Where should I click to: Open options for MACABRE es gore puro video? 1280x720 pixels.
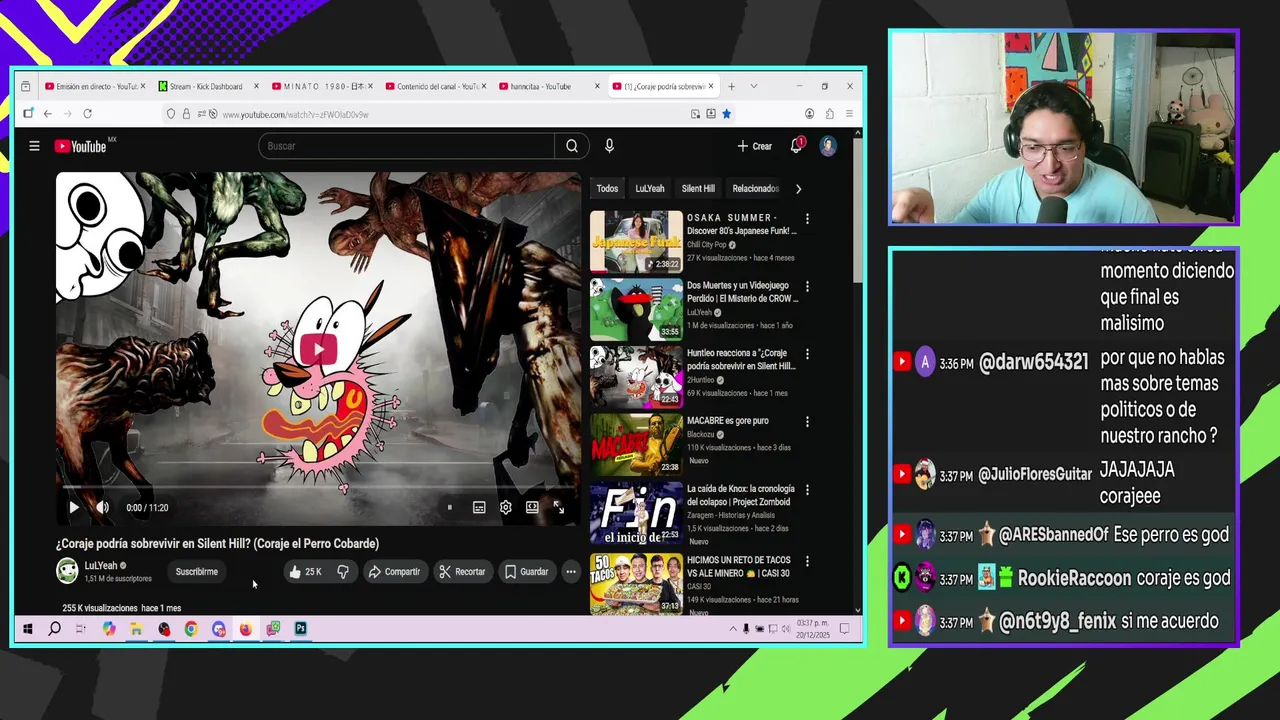click(x=807, y=422)
